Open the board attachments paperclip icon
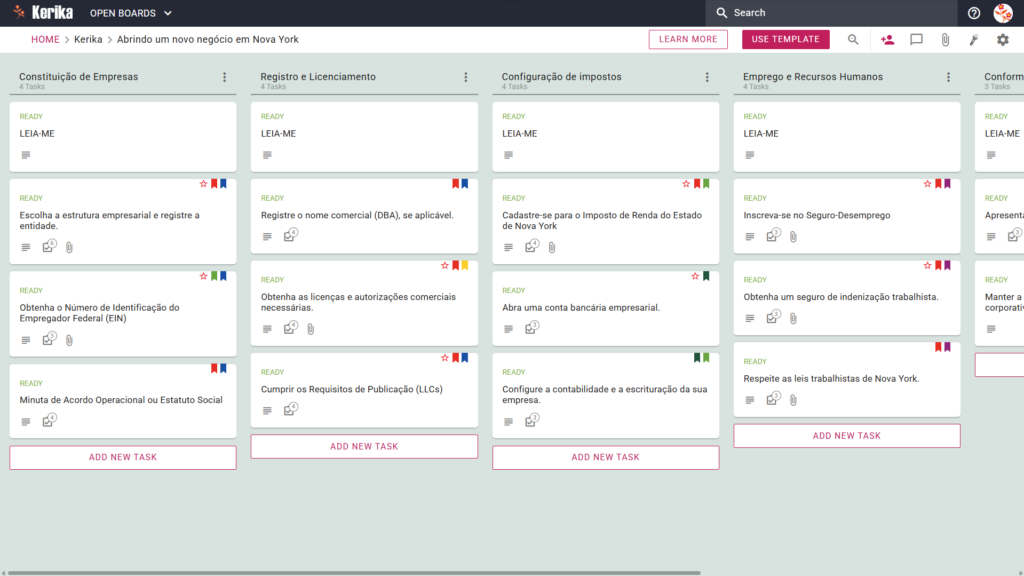 pos(945,40)
